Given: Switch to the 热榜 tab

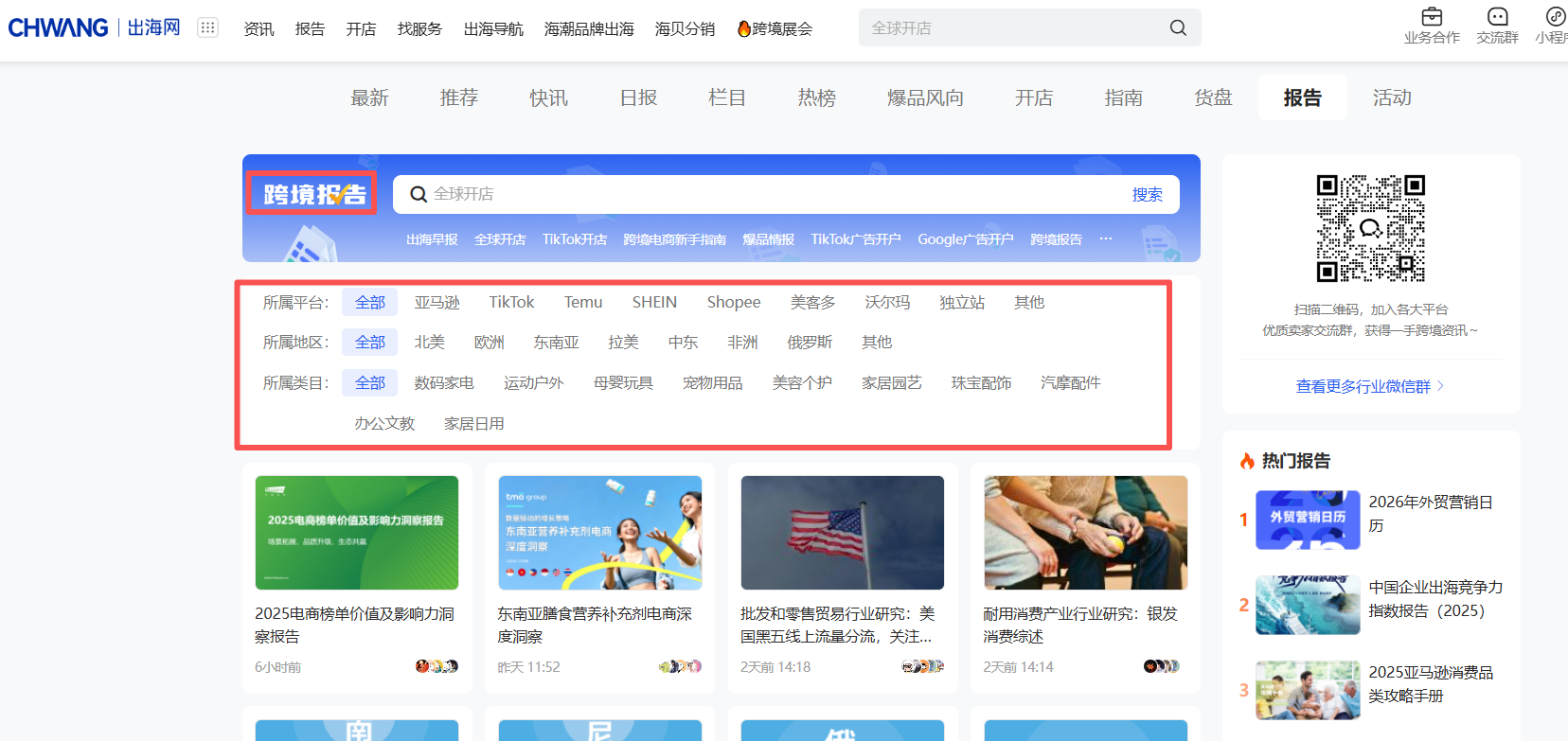Looking at the screenshot, I should pos(816,97).
